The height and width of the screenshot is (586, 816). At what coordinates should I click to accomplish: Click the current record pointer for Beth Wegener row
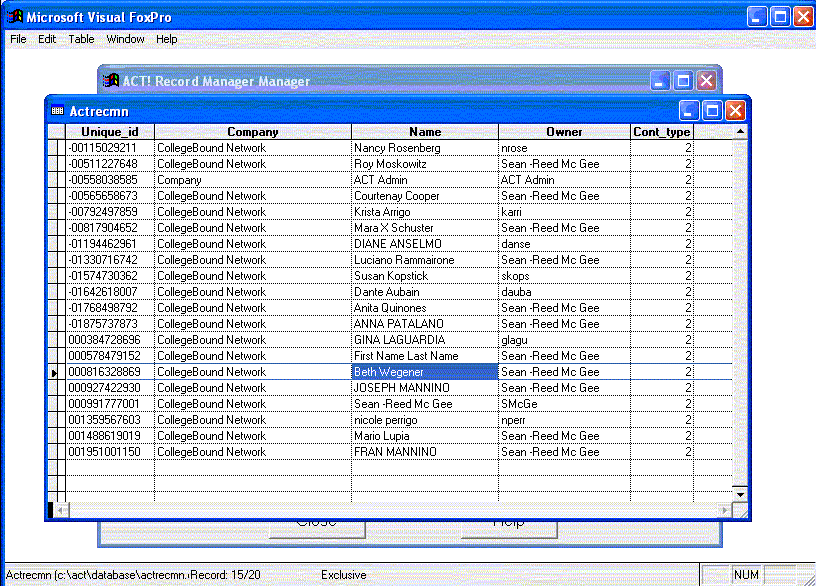point(56,372)
